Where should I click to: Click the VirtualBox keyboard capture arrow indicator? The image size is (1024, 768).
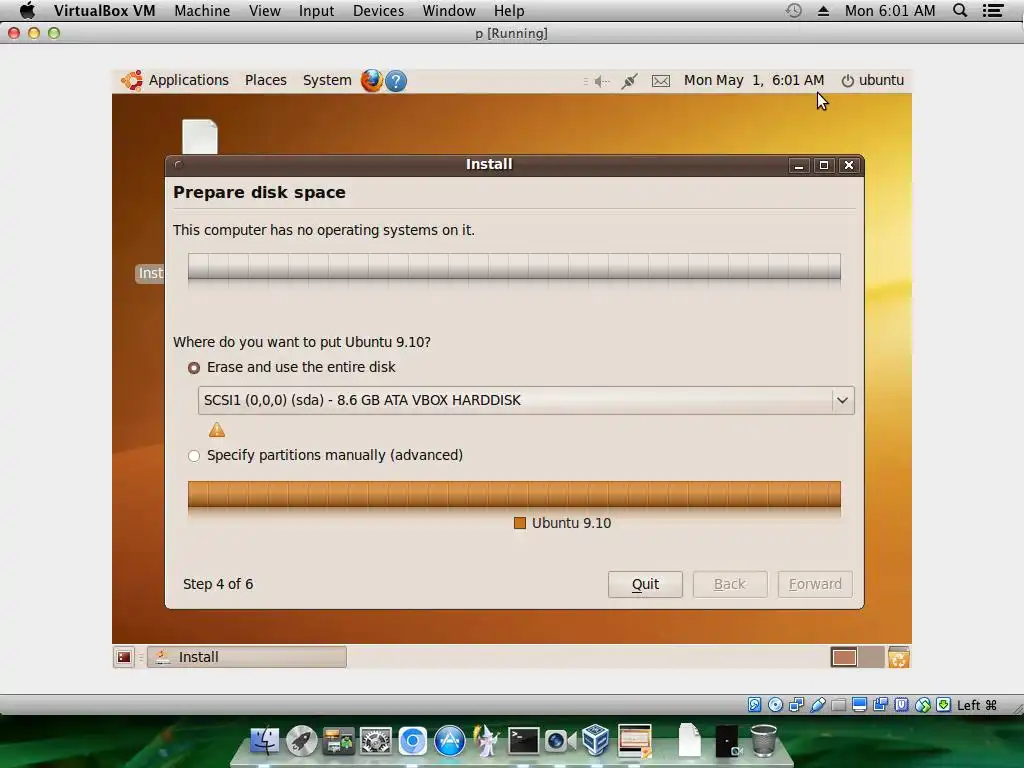pyautogui.click(x=944, y=705)
